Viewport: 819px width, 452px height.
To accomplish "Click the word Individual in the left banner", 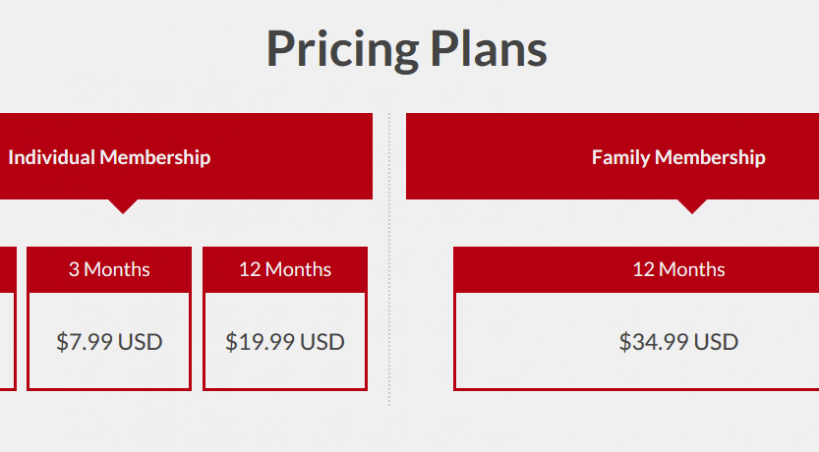I will [52, 157].
